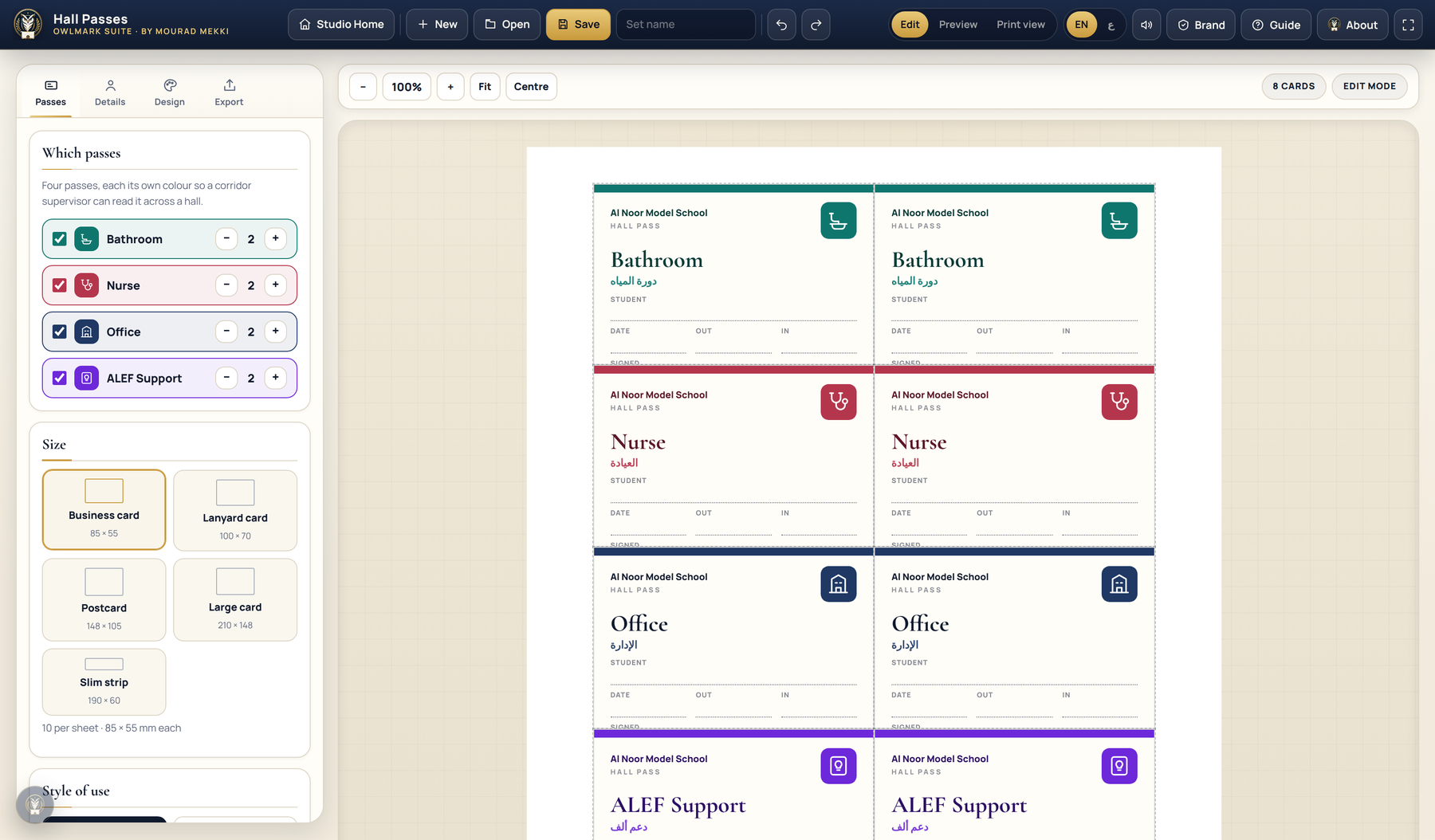Zoom out the canvas with minus

click(363, 87)
